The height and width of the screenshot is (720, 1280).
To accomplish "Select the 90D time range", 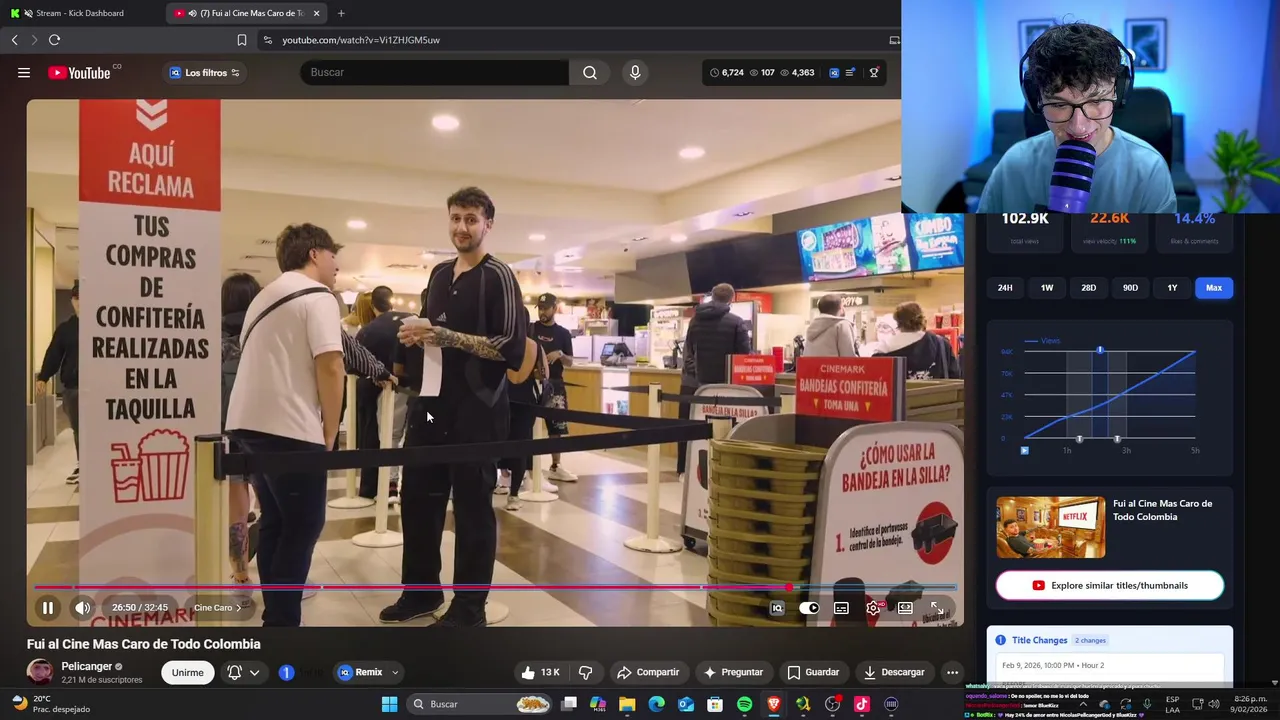I will (x=1130, y=288).
